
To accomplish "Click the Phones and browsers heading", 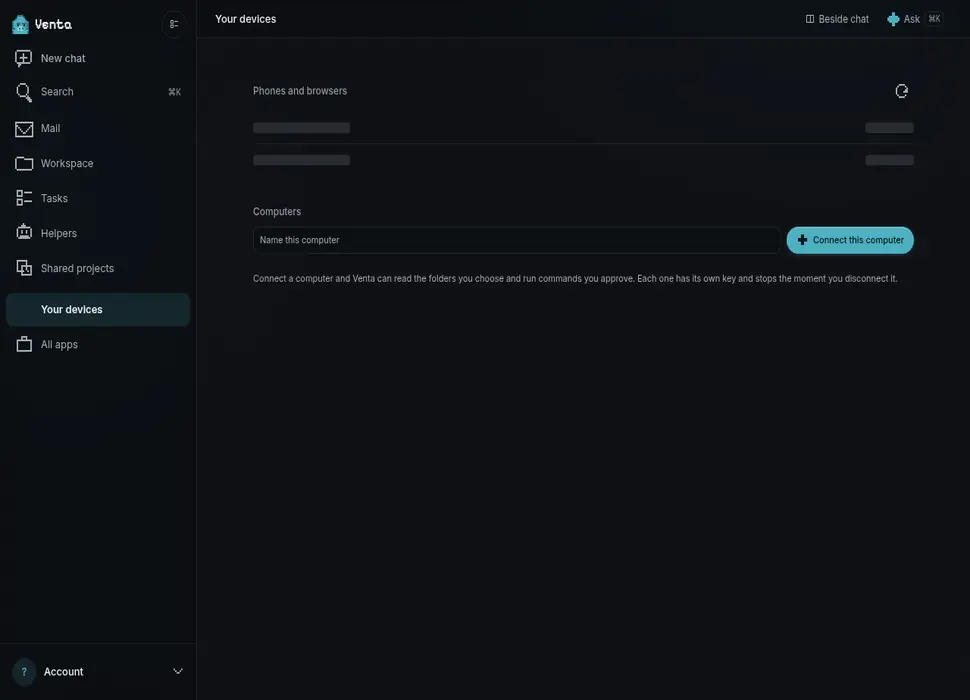I will click(300, 91).
